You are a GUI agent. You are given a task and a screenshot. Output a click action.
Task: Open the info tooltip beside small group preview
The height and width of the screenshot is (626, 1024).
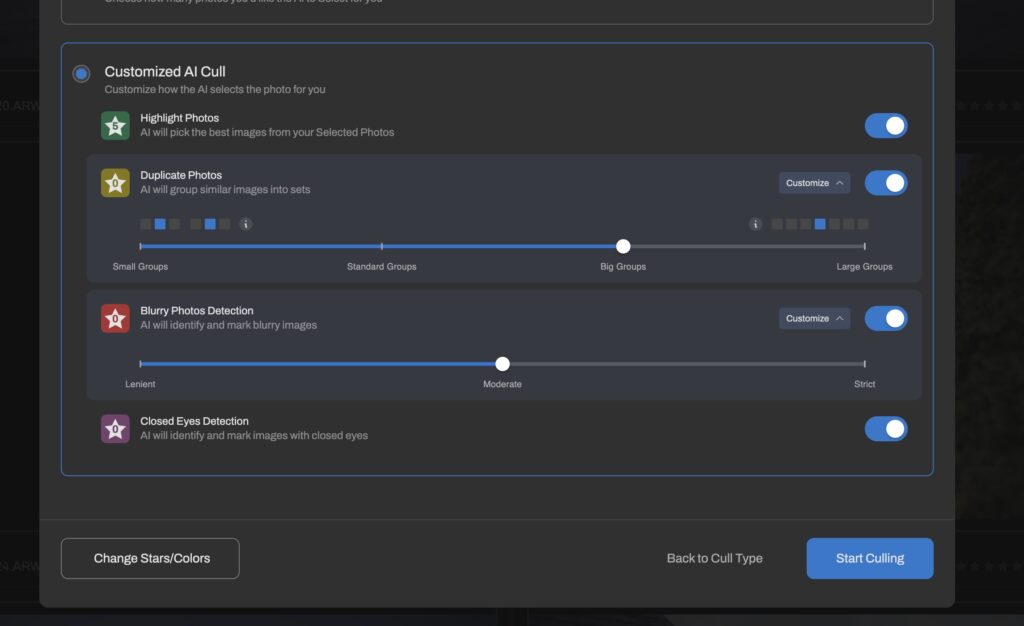coord(245,224)
